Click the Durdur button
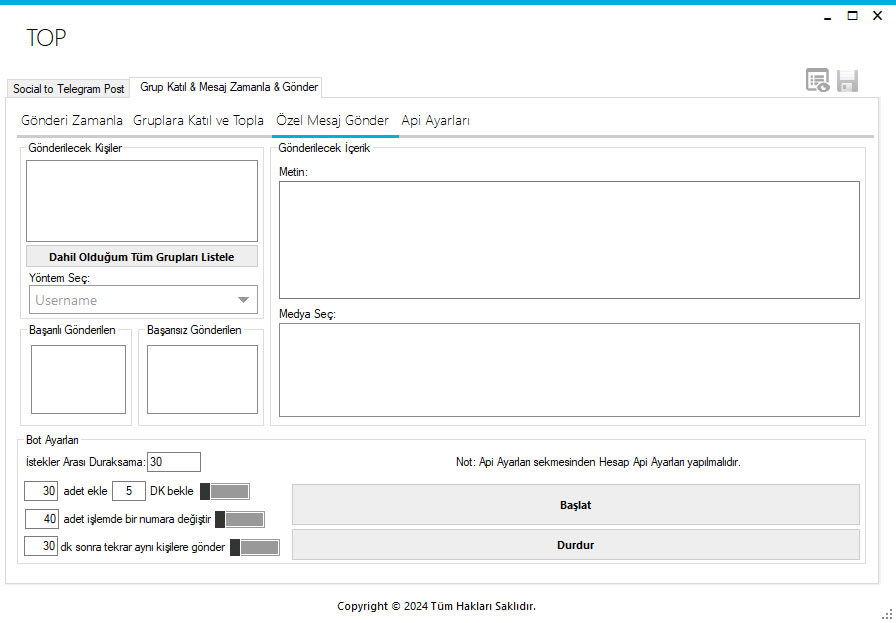The height and width of the screenshot is (623, 896). coord(575,545)
